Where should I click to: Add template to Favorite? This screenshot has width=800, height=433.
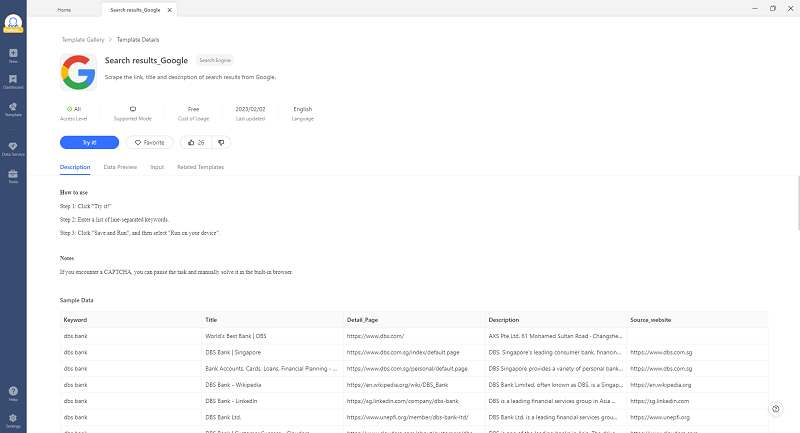tap(149, 143)
